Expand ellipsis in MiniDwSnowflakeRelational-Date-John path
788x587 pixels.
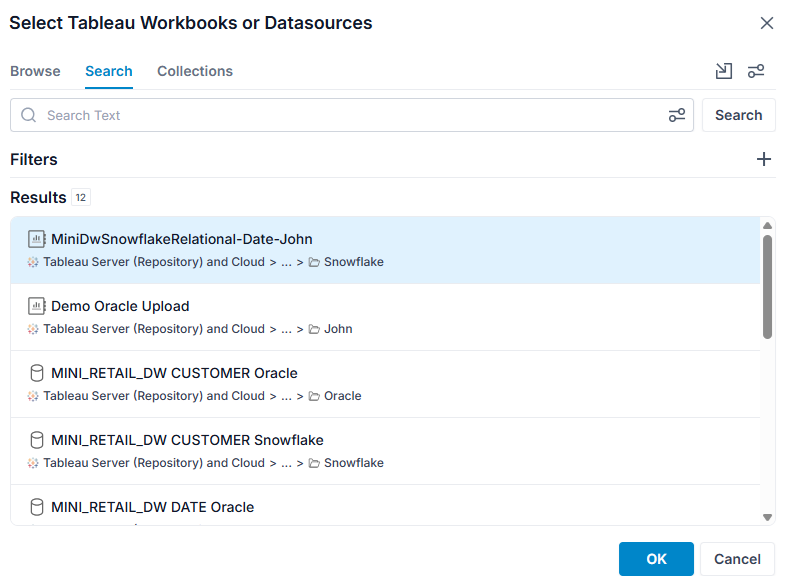click(x=286, y=262)
